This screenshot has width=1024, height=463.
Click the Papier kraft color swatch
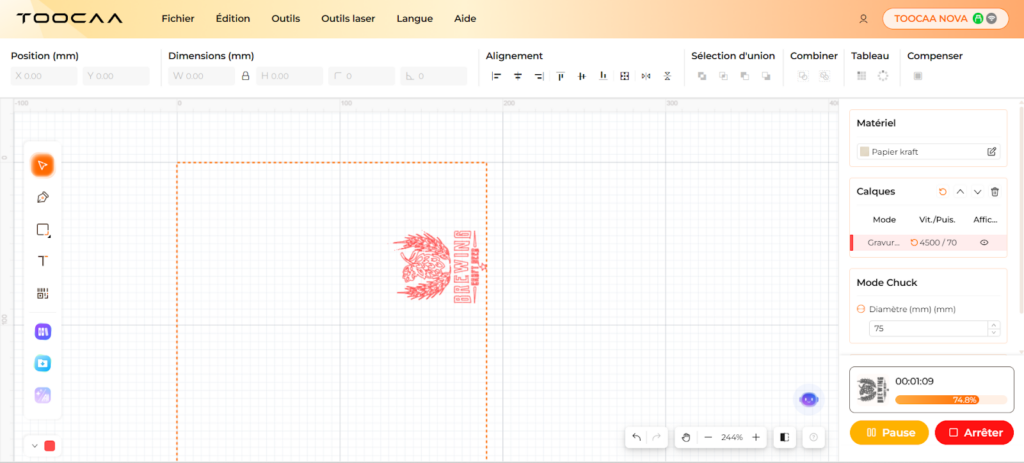865,152
